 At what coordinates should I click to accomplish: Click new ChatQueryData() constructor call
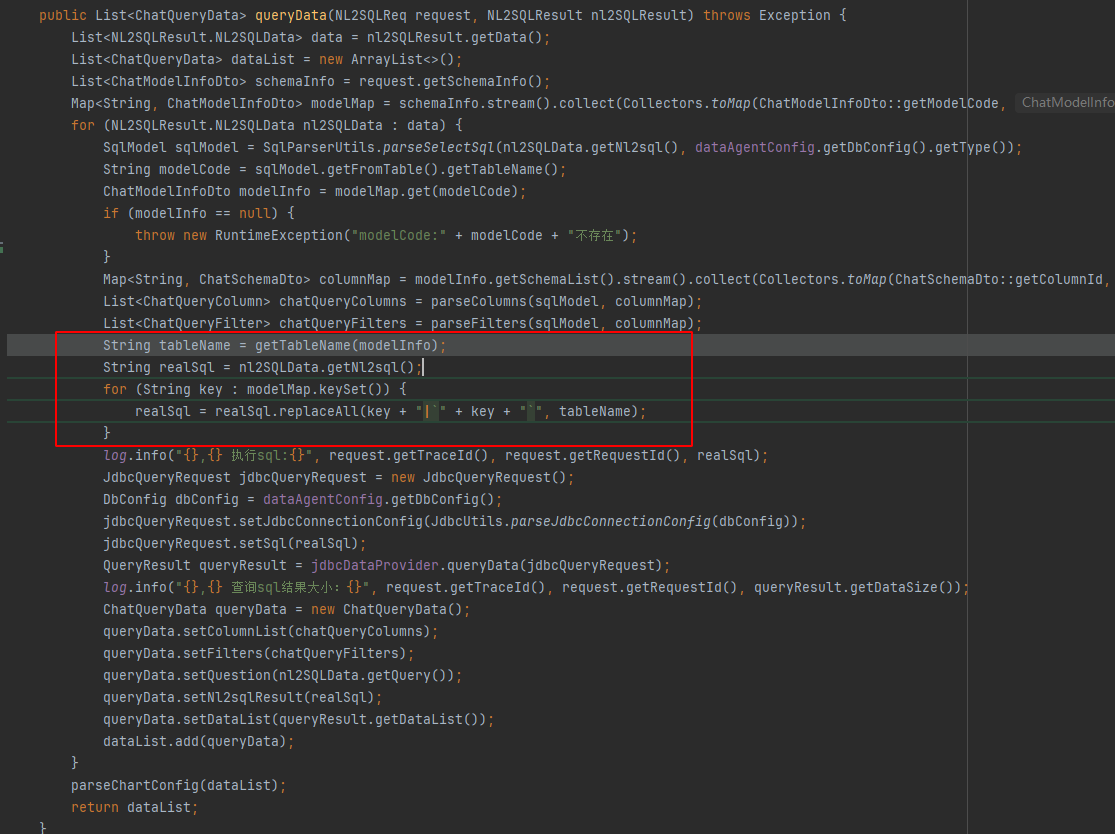[x=386, y=611]
